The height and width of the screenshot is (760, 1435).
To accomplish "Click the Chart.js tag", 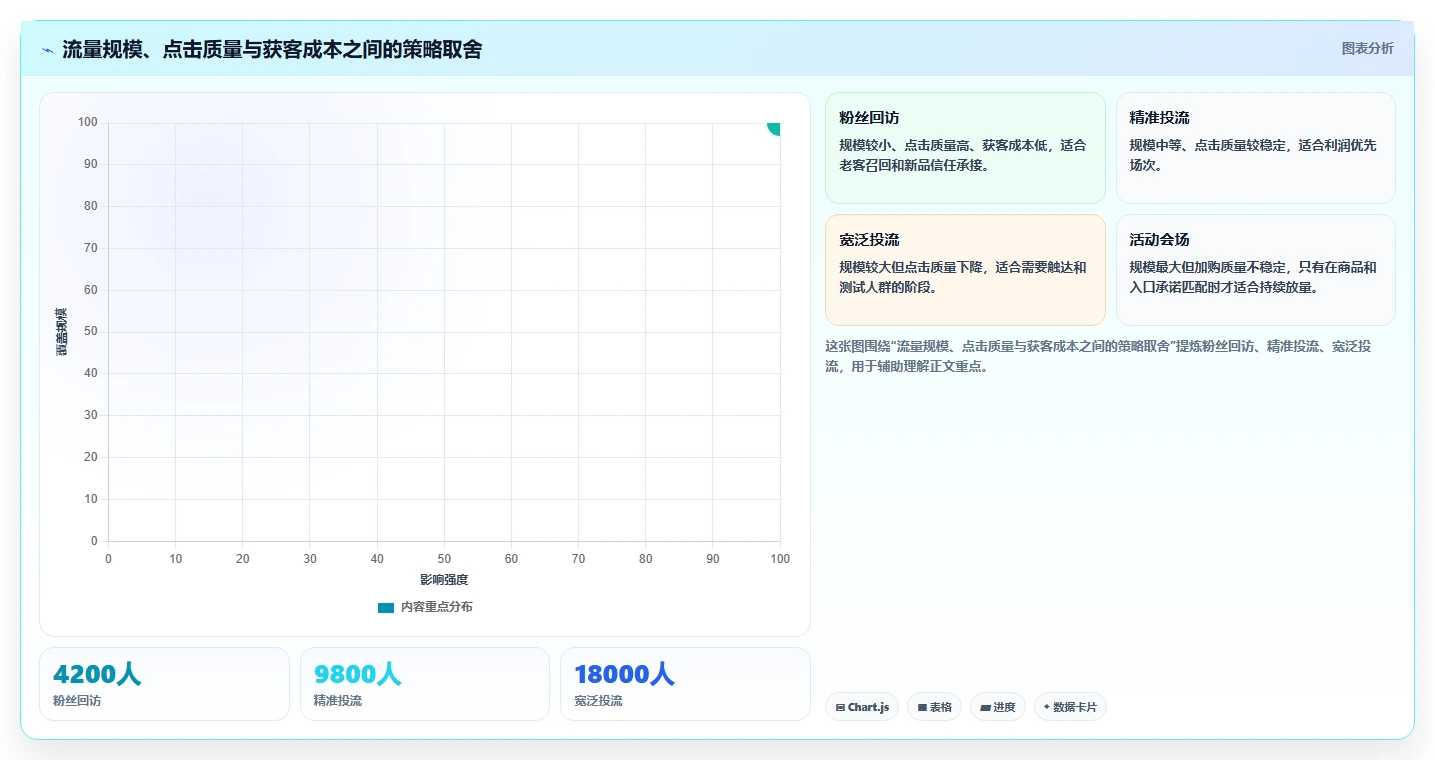I will [x=862, y=707].
